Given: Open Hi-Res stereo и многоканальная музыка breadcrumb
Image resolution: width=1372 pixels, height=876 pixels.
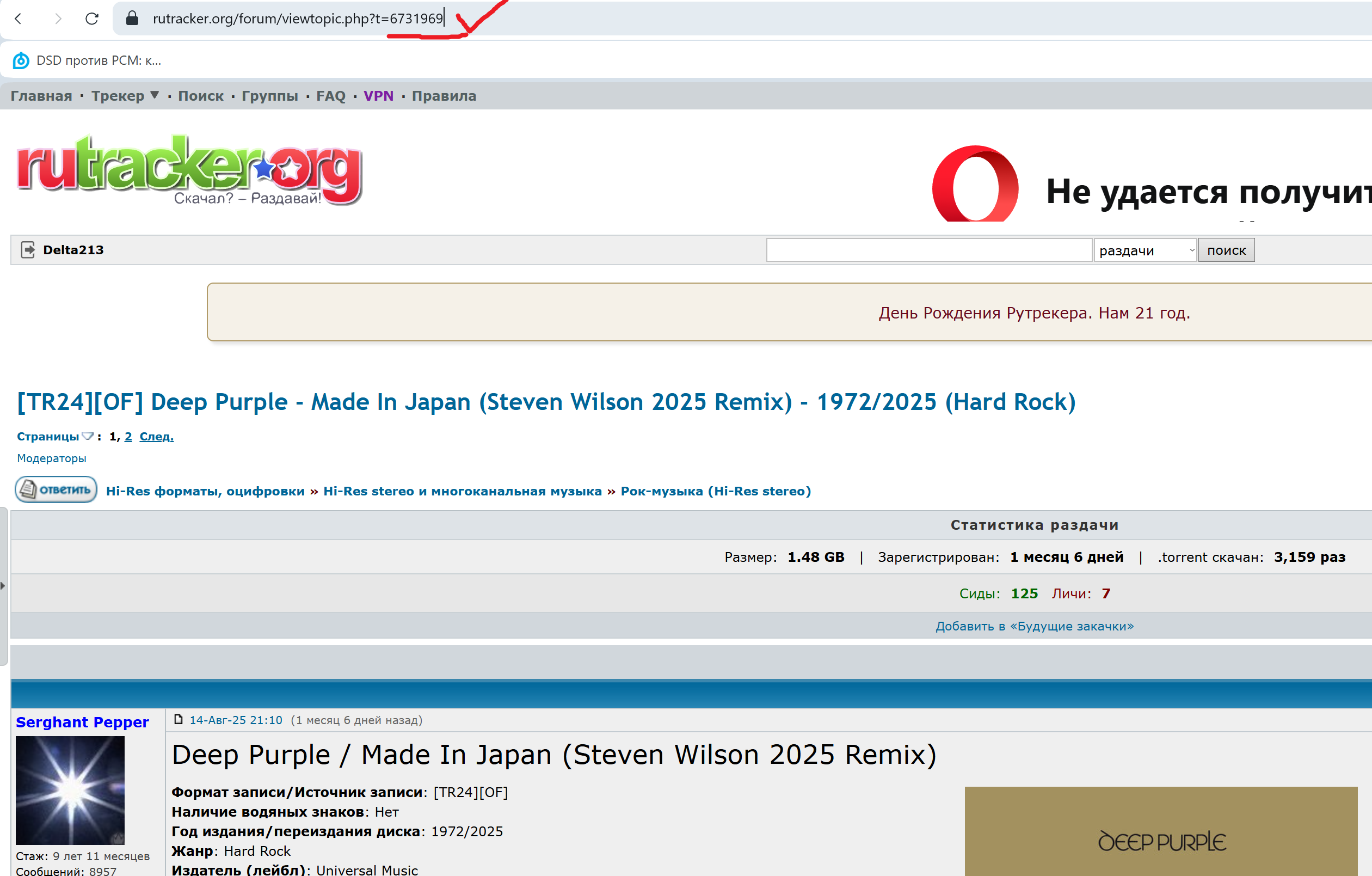Looking at the screenshot, I should coord(462,491).
